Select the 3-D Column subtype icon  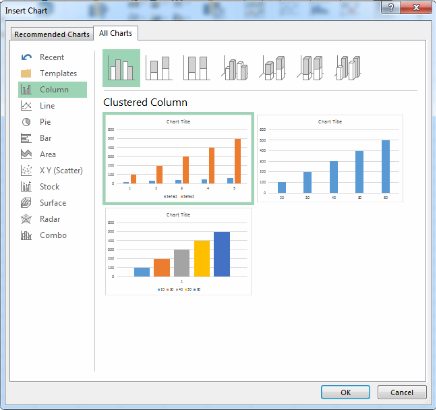pyautogui.click(x=348, y=68)
